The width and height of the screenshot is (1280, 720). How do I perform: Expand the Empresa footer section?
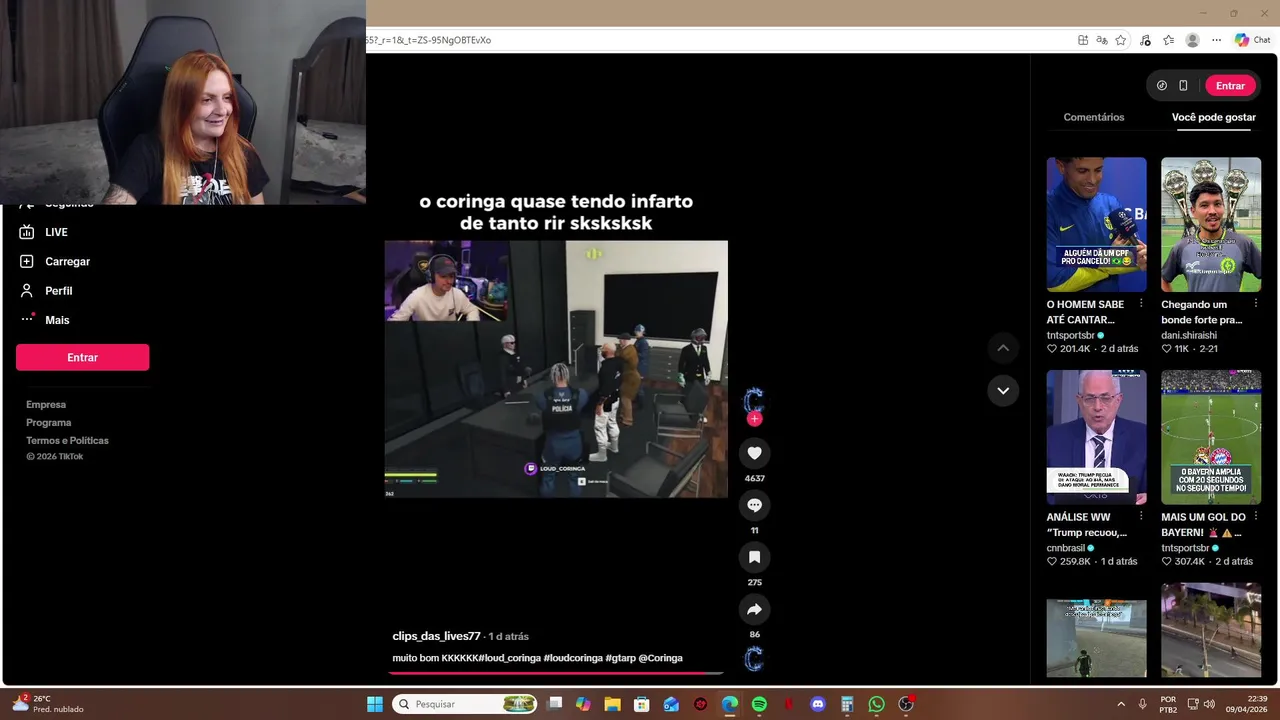(46, 404)
